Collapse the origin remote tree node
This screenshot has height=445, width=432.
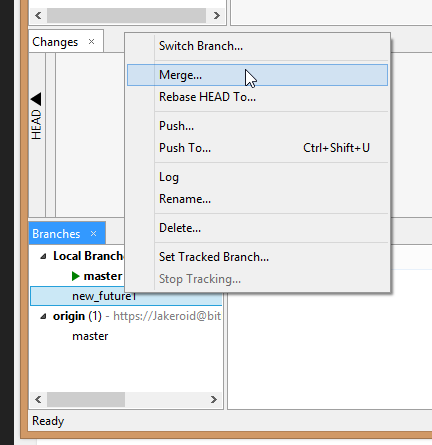[43, 316]
